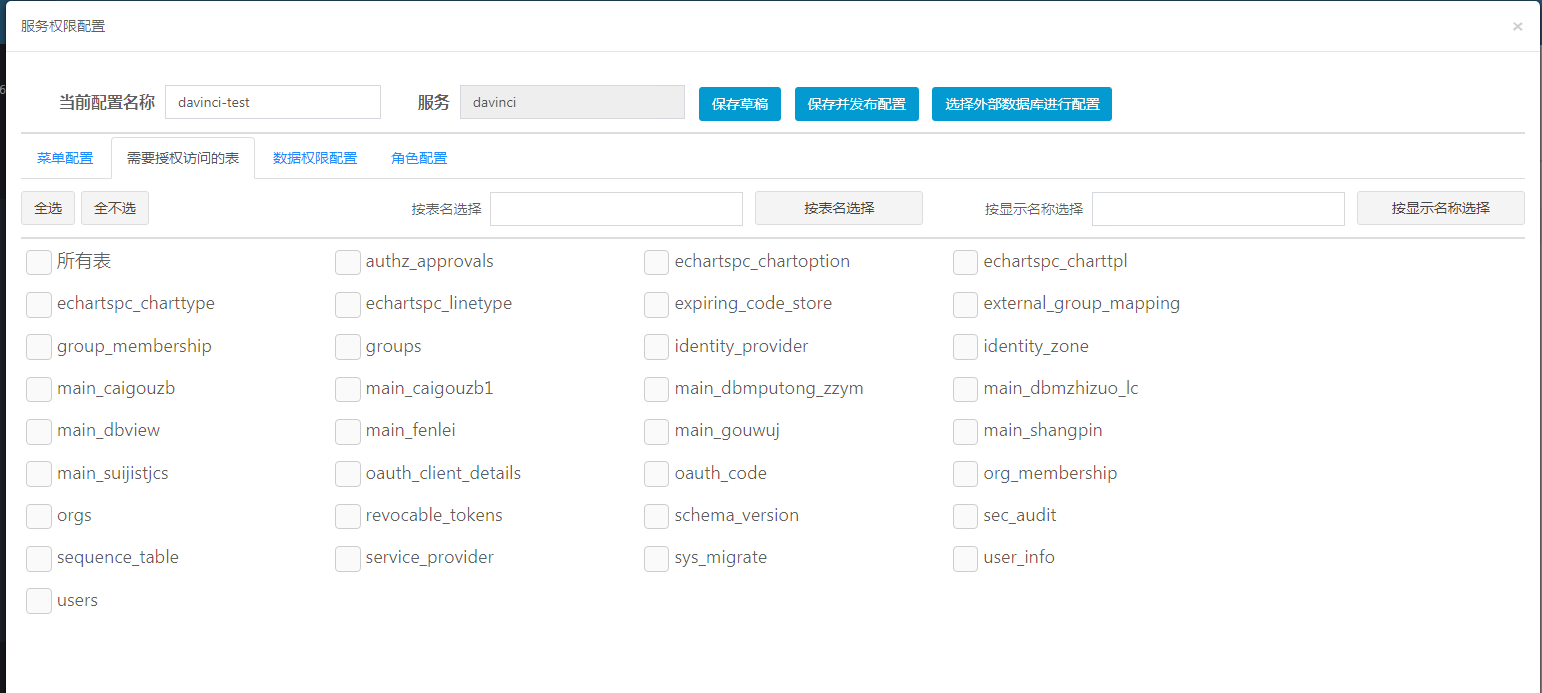This screenshot has width=1542, height=693.
Task: Select the main_shangpin checkbox
Action: pyautogui.click(x=966, y=431)
